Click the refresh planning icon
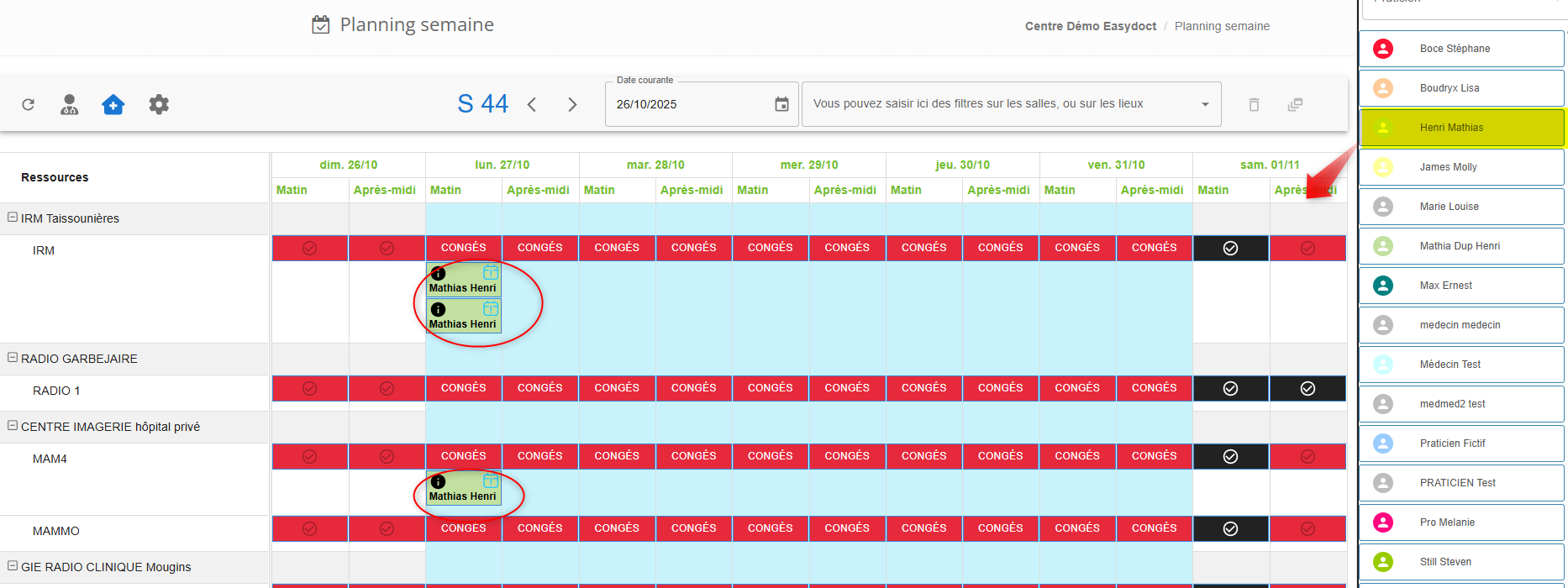The image size is (1568, 588). click(x=29, y=105)
